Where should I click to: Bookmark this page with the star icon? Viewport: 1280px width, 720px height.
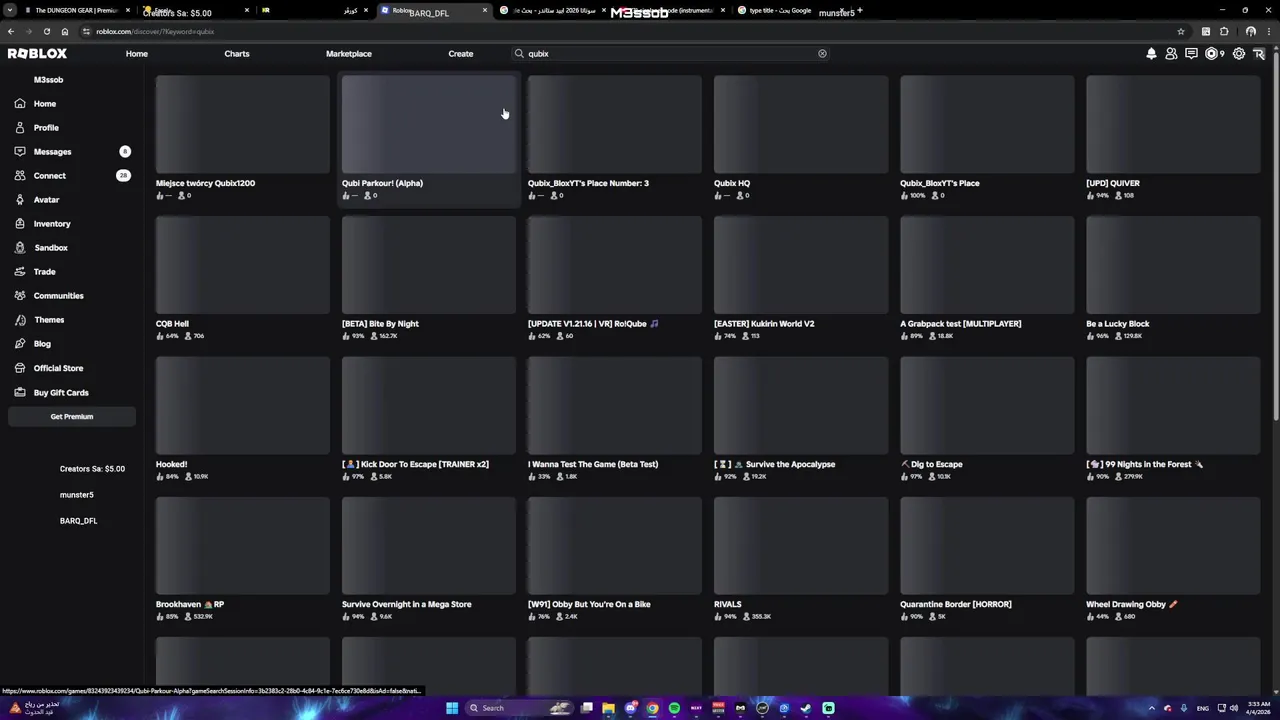point(1181,31)
